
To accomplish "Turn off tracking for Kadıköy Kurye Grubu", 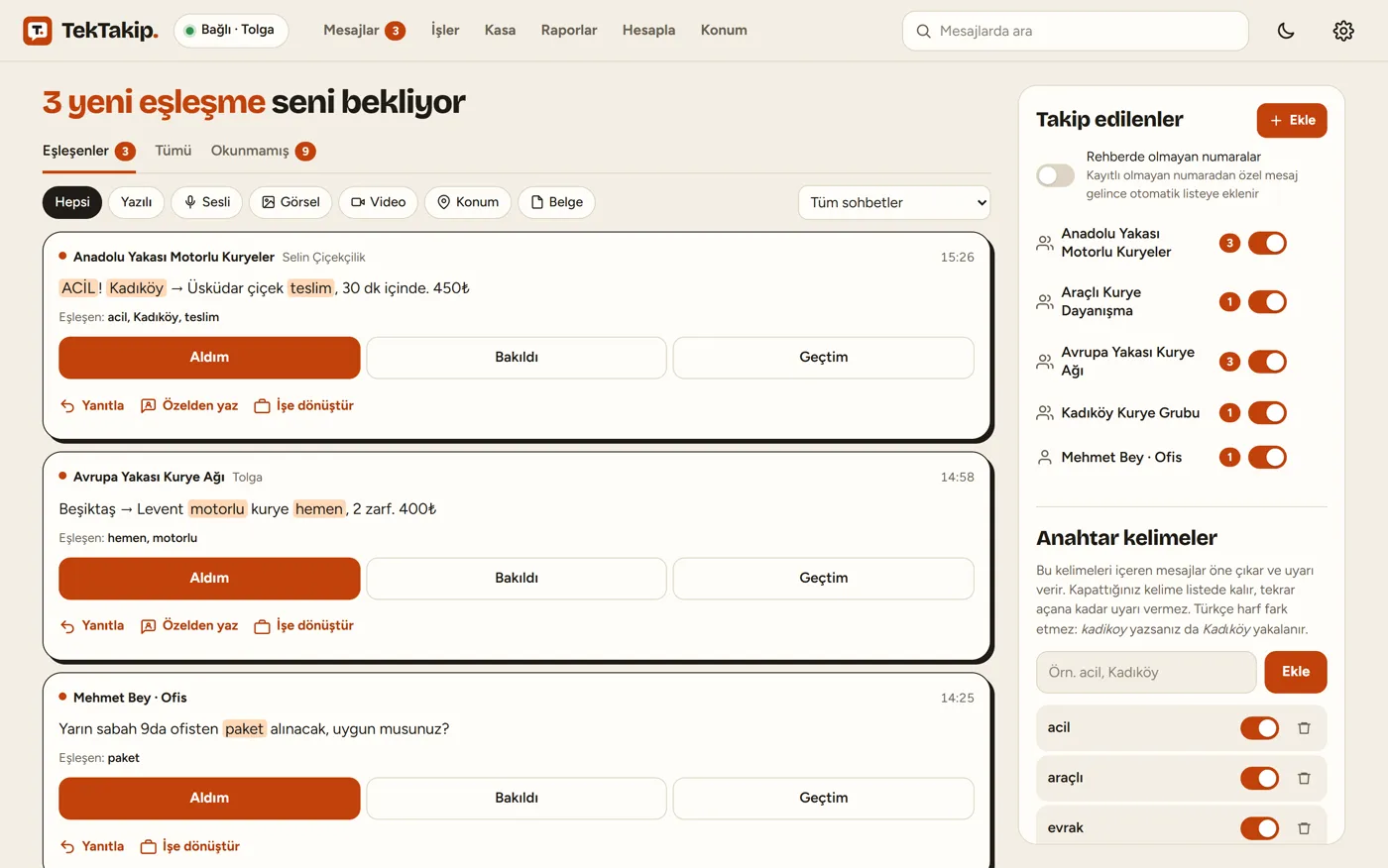I will tap(1267, 413).
